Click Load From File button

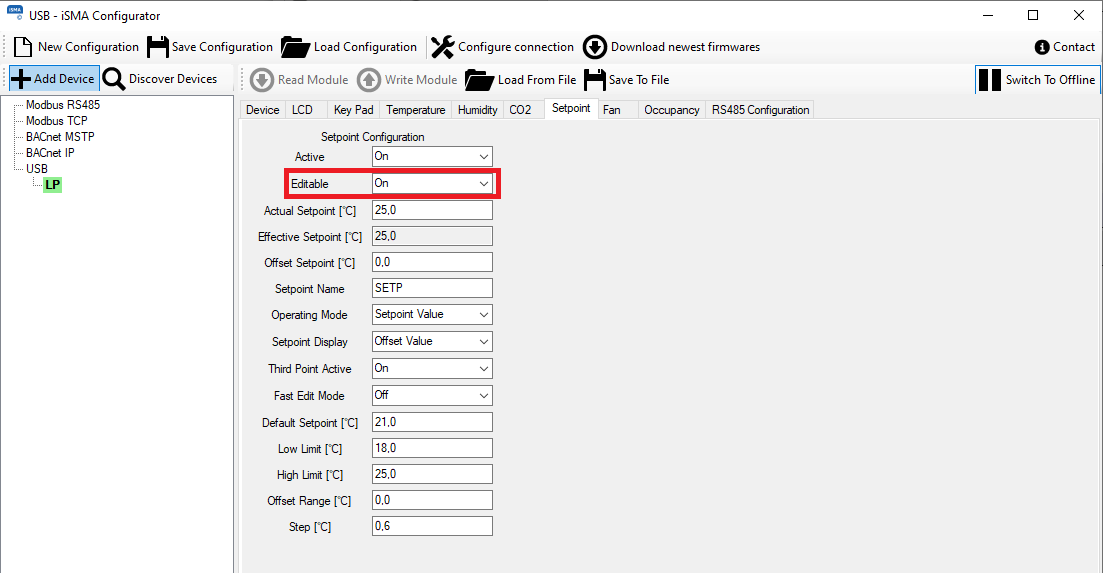[522, 80]
